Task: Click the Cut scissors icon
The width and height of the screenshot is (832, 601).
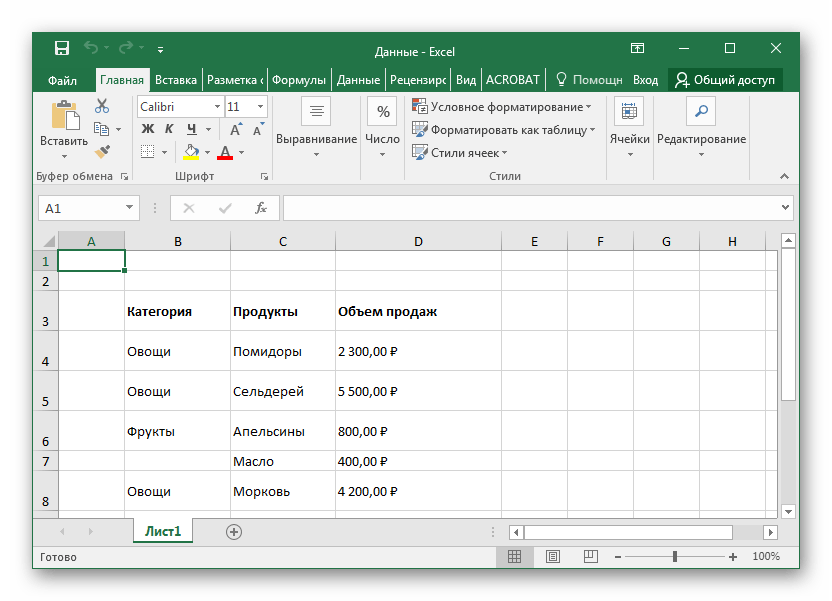Action: coord(102,106)
